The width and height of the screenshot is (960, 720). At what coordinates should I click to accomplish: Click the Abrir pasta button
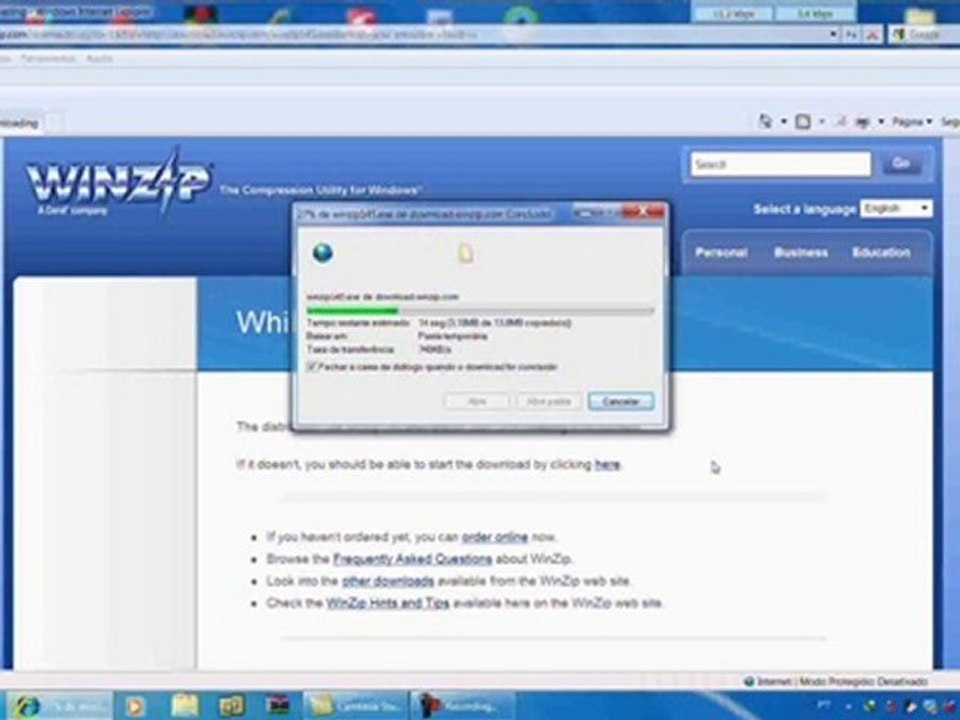pos(549,402)
